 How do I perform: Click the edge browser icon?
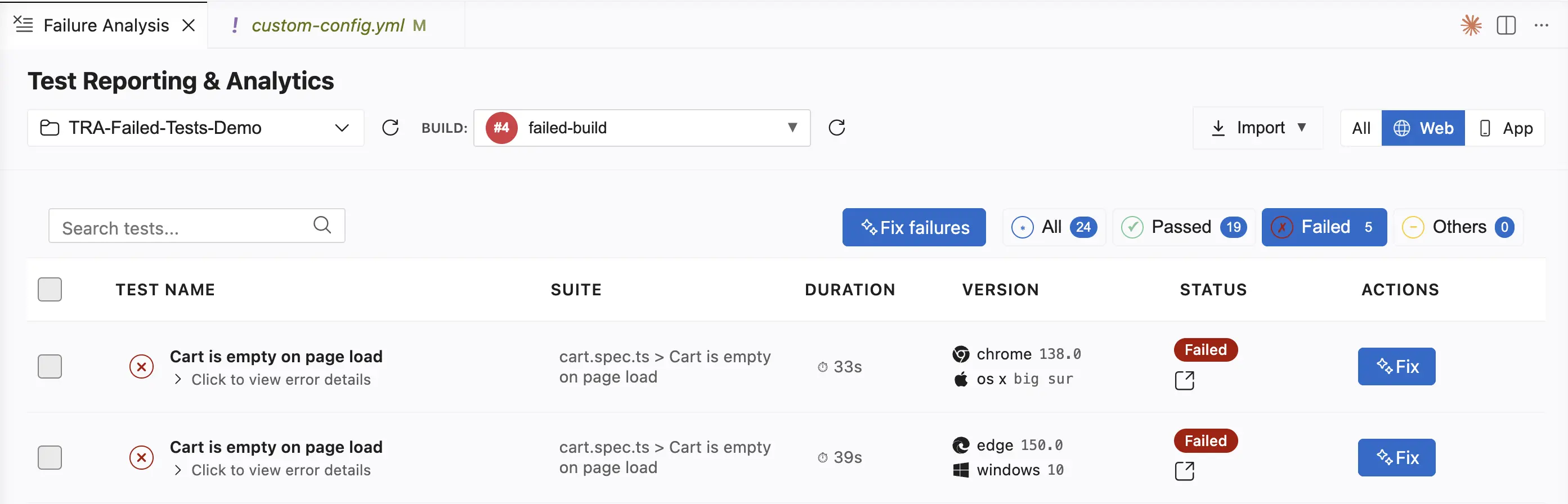[961, 445]
